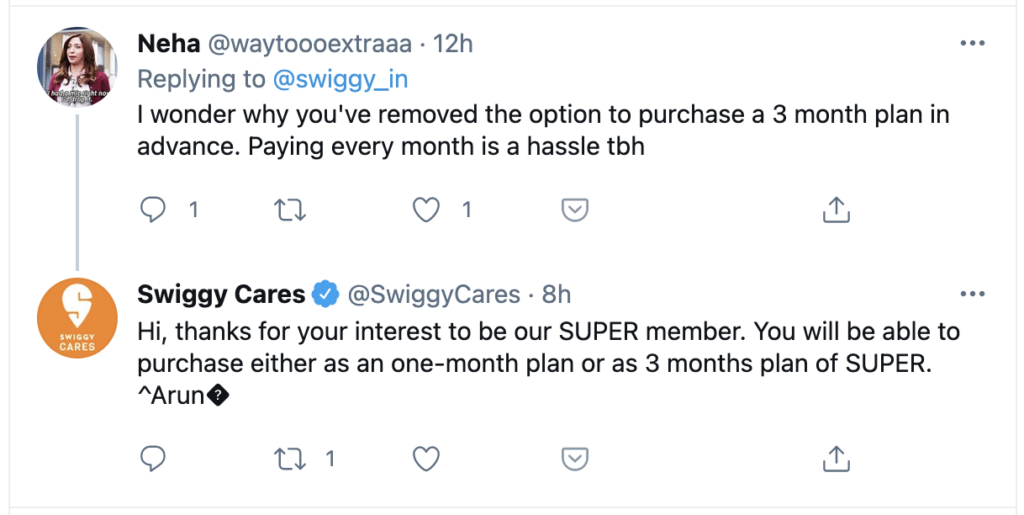This screenshot has width=1024, height=515.
Task: Open the 12h timestamp on Neha's tweet
Action: point(452,44)
